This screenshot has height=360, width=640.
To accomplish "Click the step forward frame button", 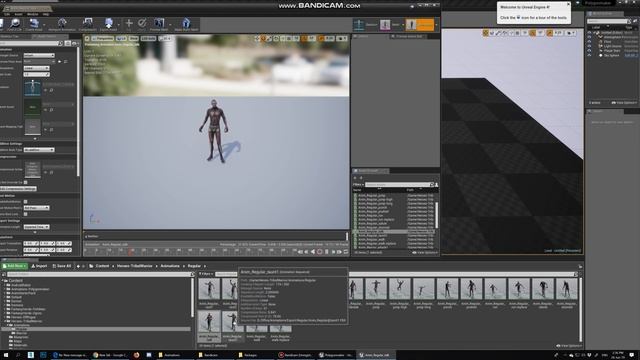I will point(333,252).
